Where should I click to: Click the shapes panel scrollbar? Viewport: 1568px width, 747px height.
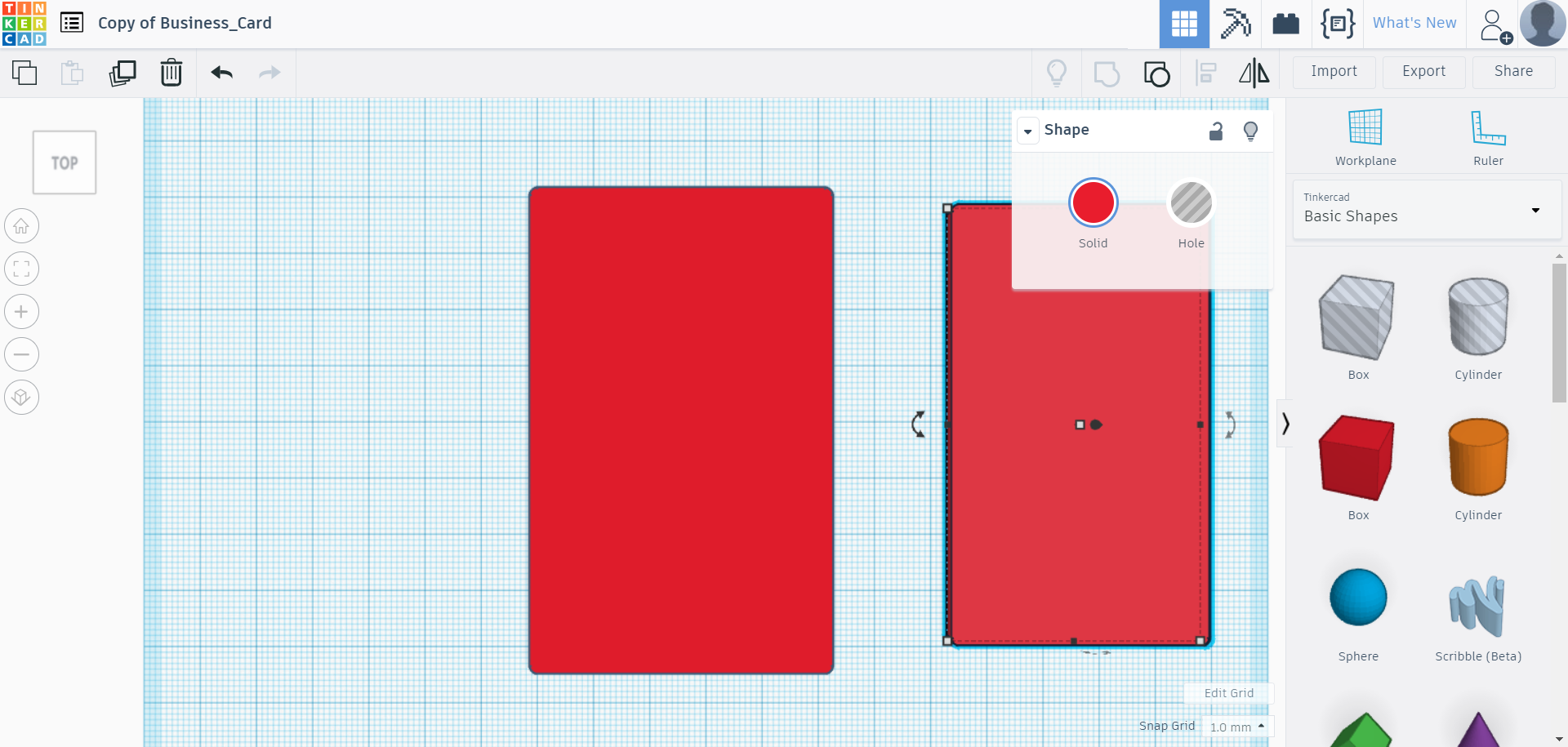click(1559, 332)
